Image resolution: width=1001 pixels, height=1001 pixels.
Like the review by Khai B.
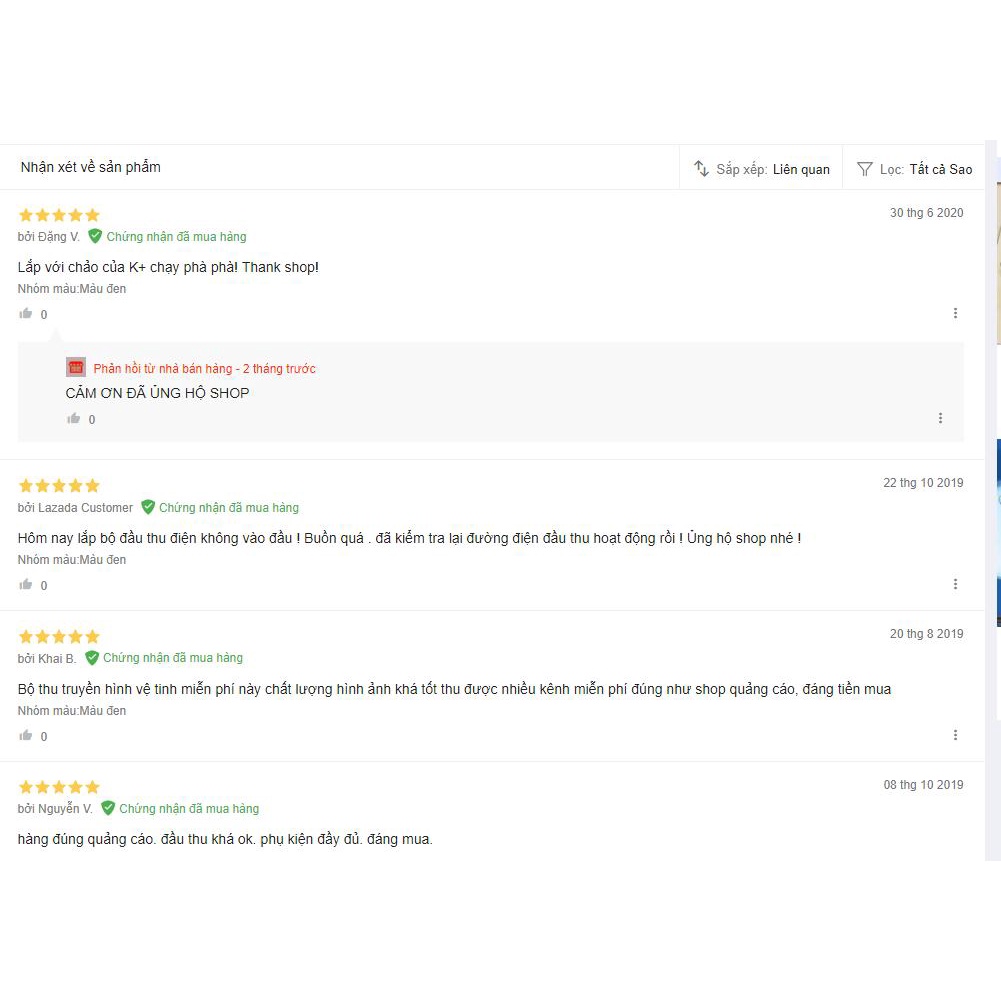[26, 736]
